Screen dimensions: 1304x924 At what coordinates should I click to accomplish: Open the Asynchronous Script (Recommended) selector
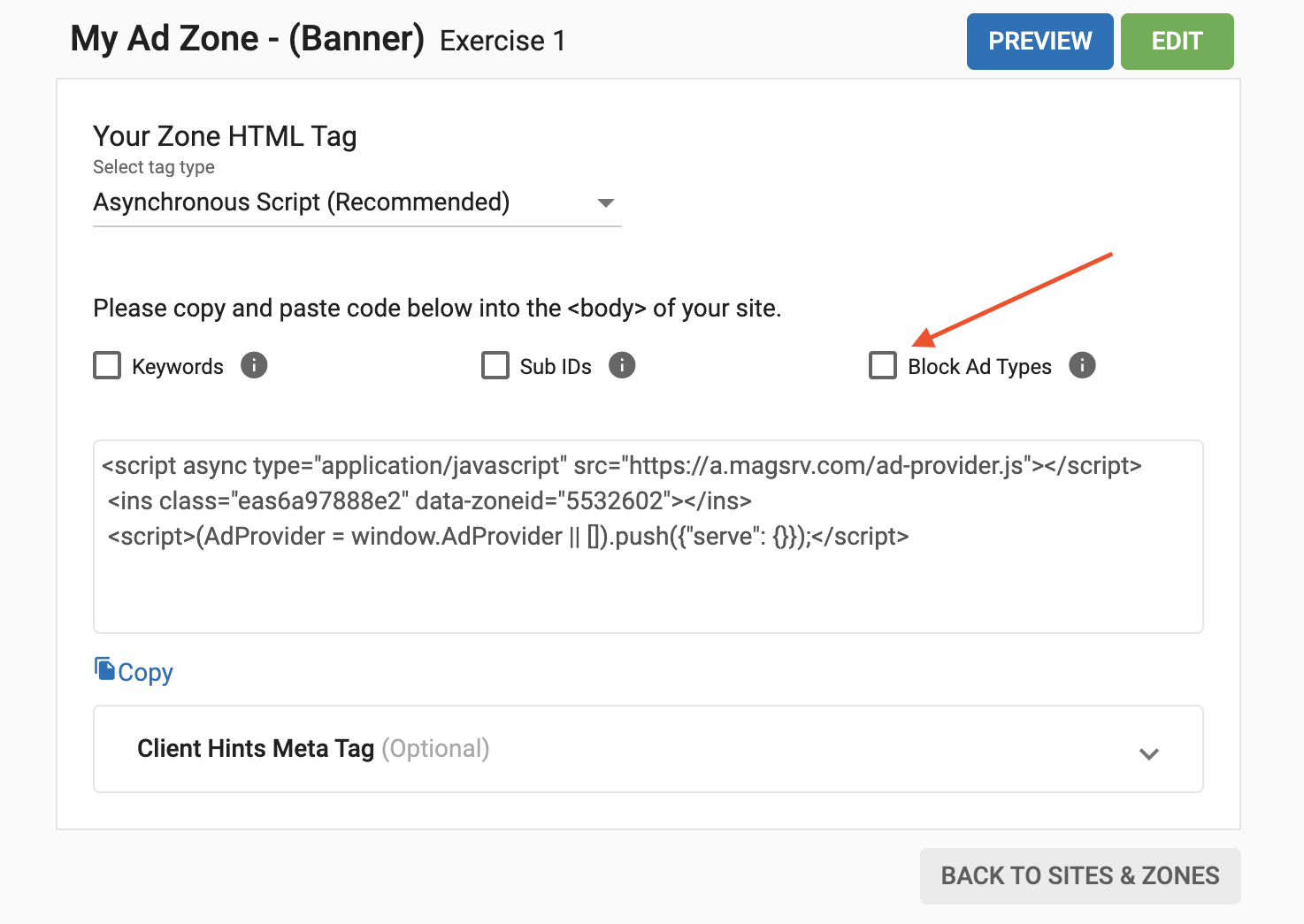301,202
